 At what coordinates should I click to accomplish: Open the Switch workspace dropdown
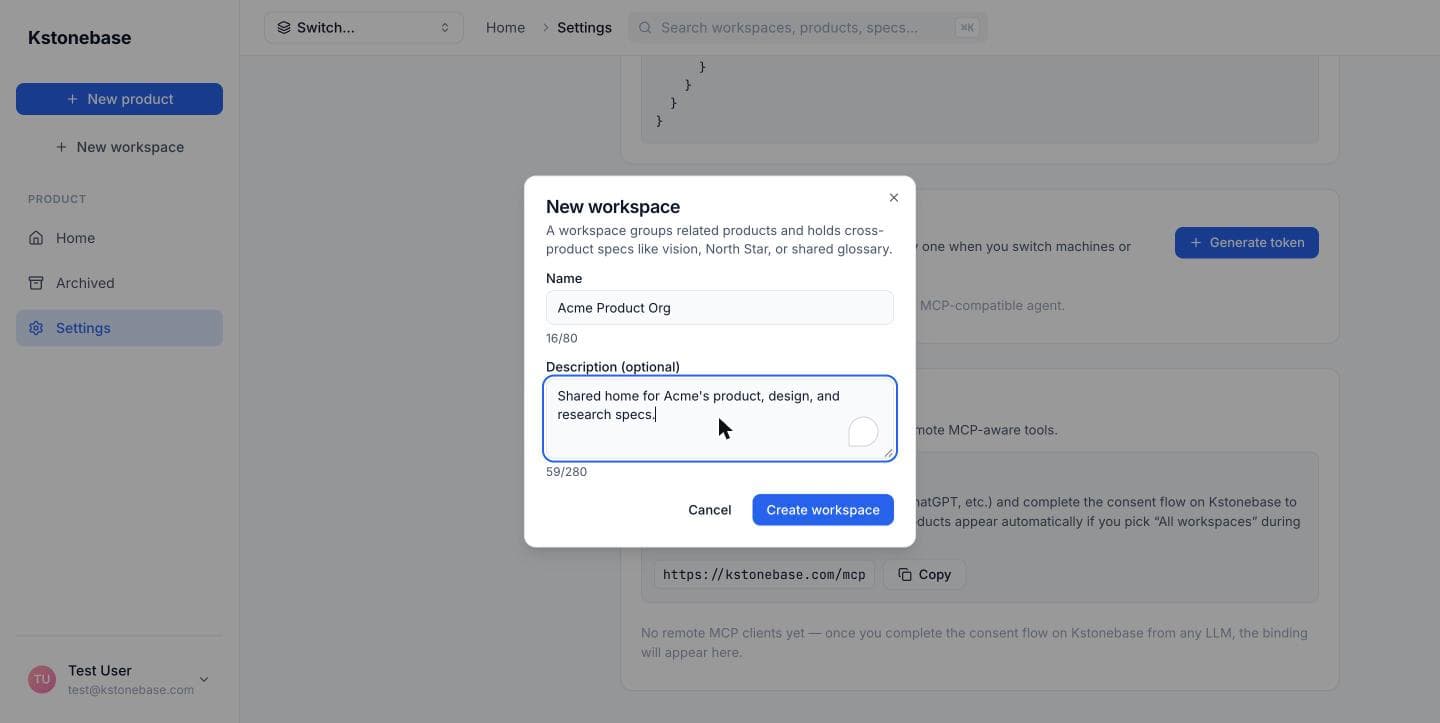coord(364,28)
